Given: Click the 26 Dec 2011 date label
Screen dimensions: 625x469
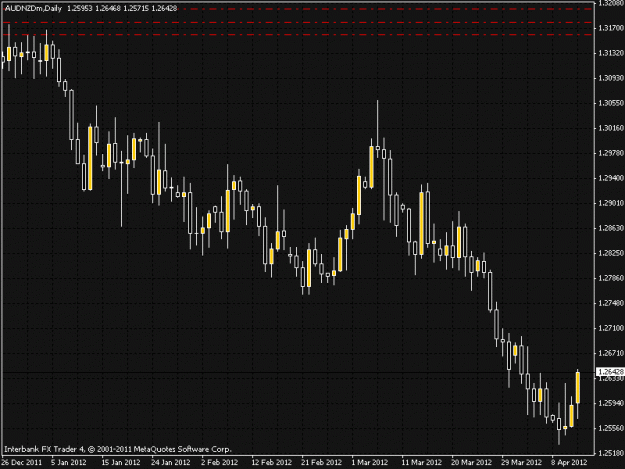Looking at the screenshot, I should pos(22,463).
